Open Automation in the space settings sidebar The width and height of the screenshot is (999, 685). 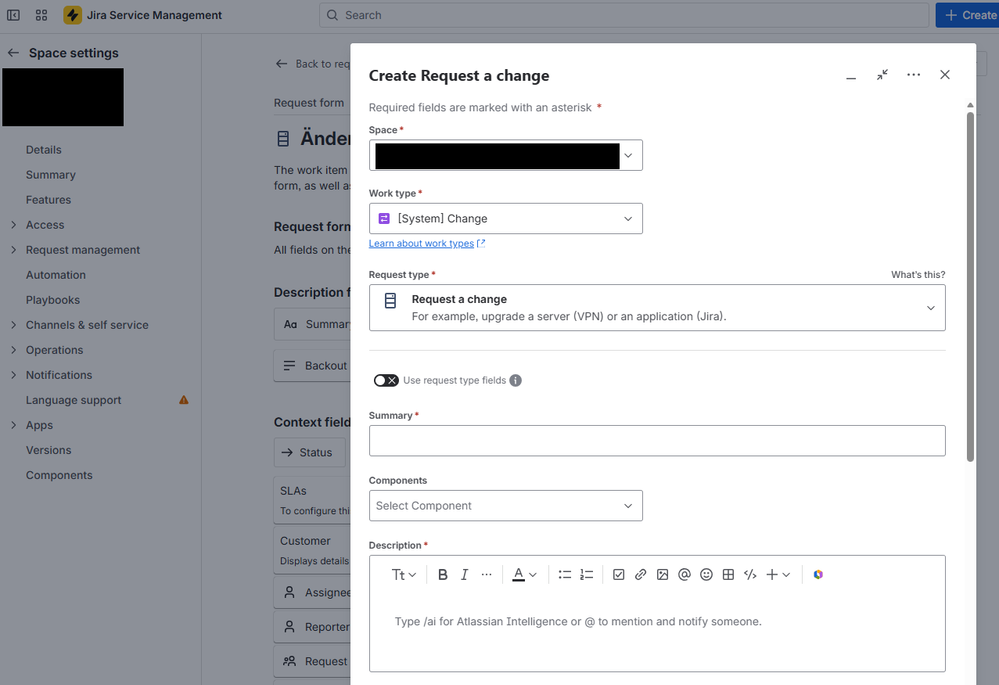(55, 274)
